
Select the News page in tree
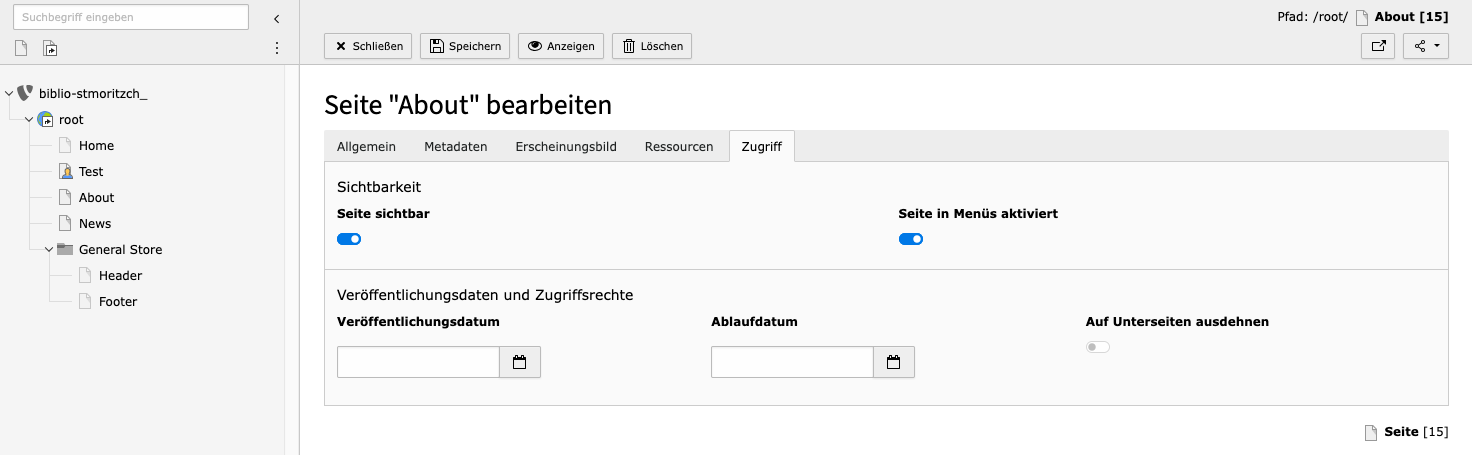click(95, 224)
